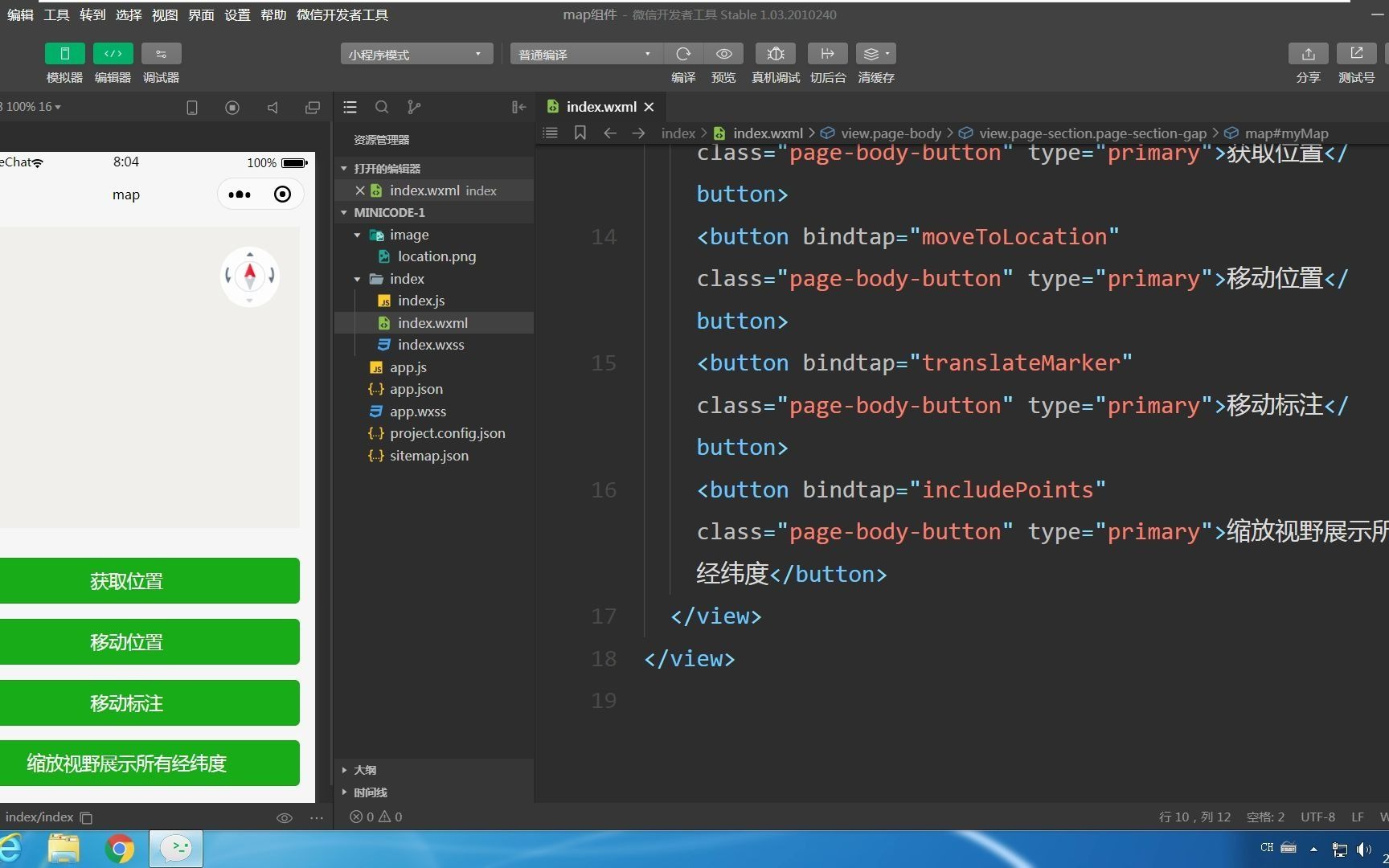The height and width of the screenshot is (868, 1389).
Task: Open index.js file
Action: point(421,301)
